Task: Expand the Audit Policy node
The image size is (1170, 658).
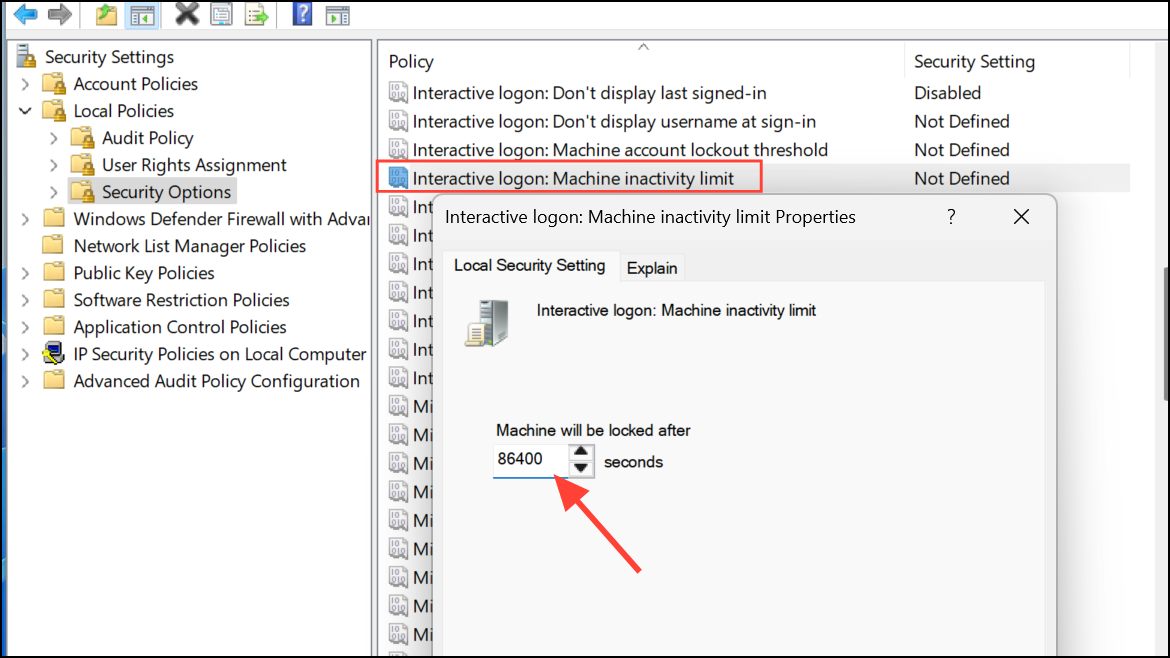Action: coord(54,138)
